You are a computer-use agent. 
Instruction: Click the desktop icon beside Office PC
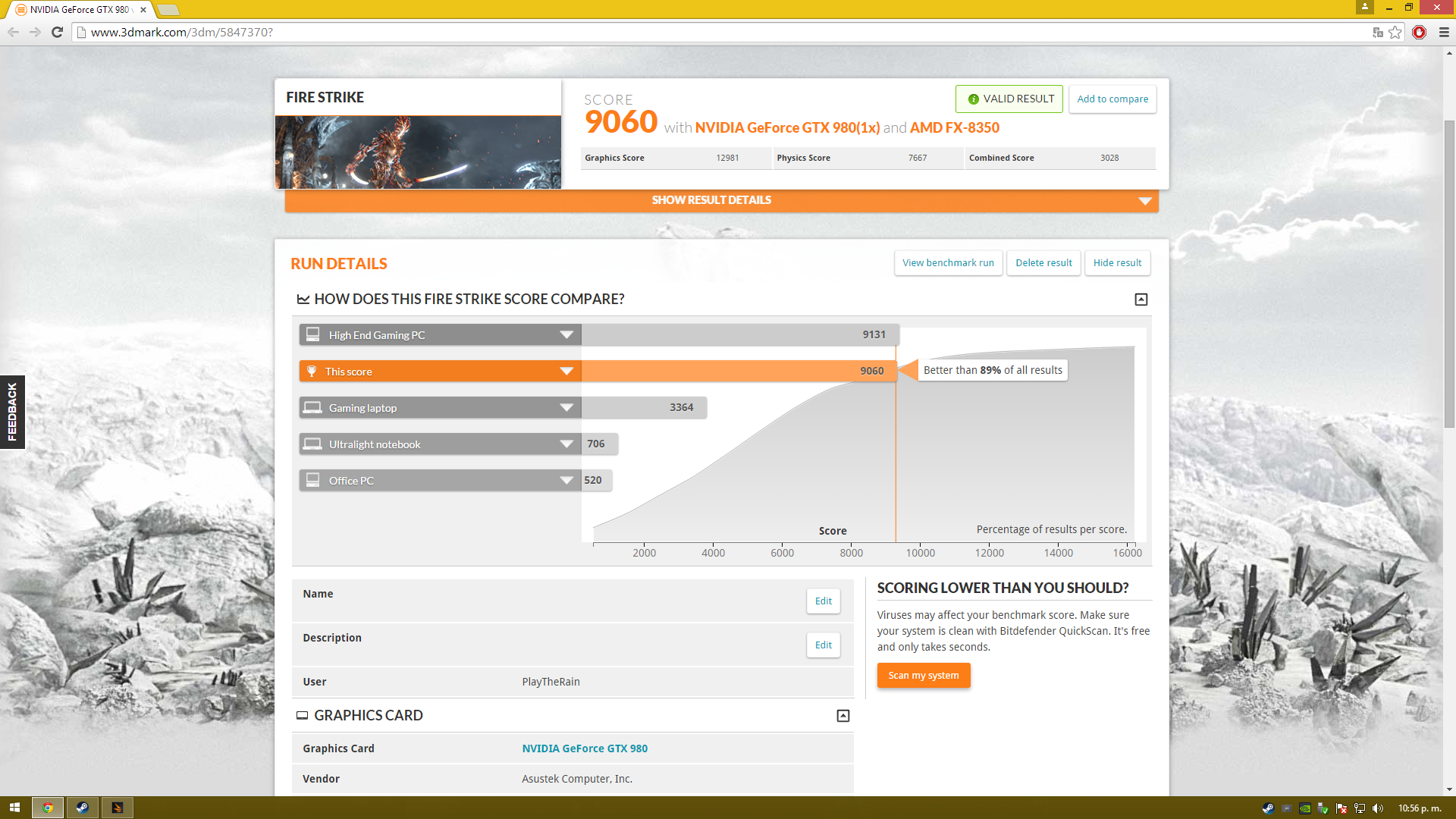point(312,480)
